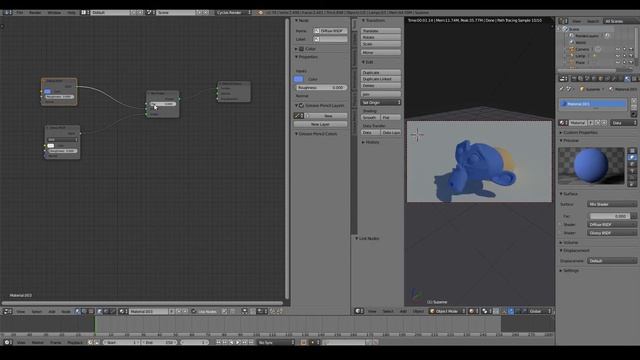
Task: Open the Scene properties tab icon
Action: tap(587, 78)
